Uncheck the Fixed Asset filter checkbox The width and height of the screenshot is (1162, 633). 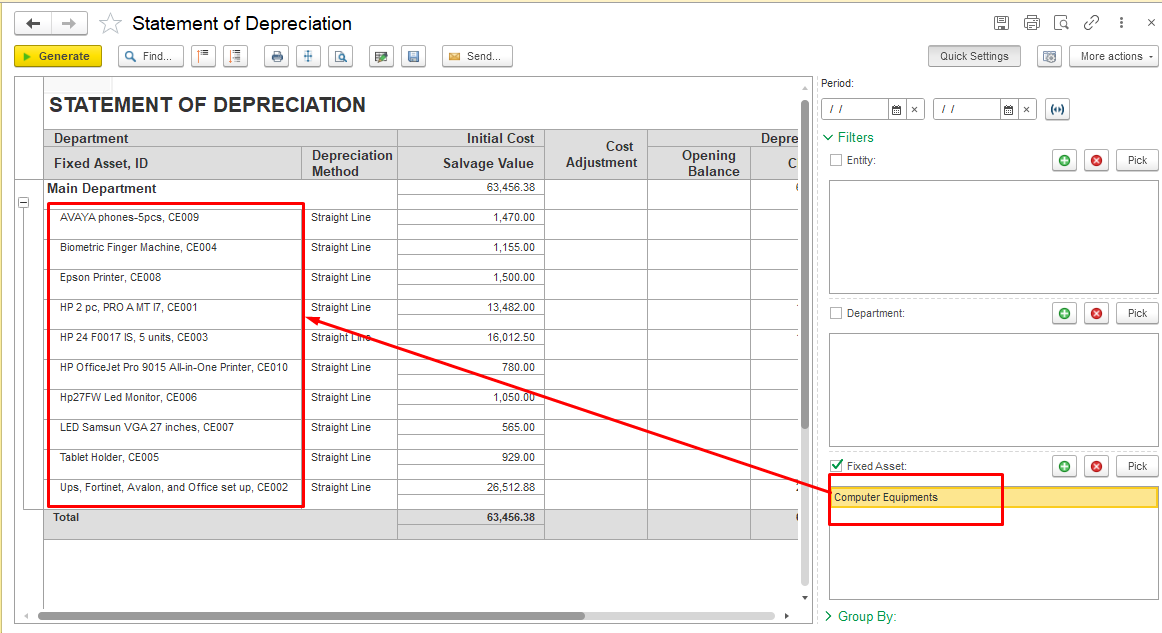[x=837, y=466]
